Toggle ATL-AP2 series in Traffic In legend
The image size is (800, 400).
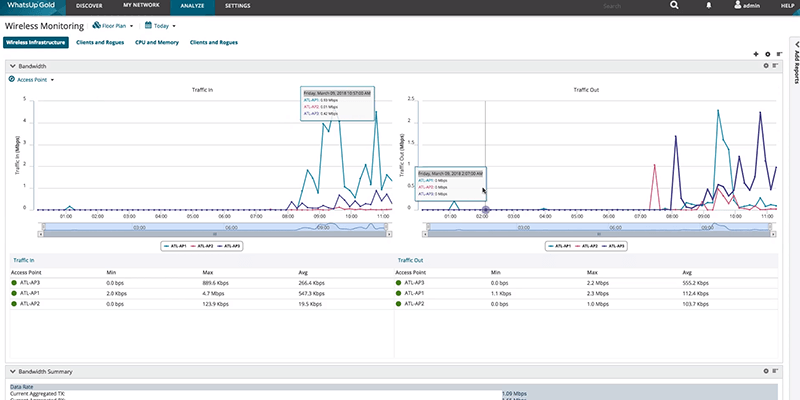[x=204, y=245]
